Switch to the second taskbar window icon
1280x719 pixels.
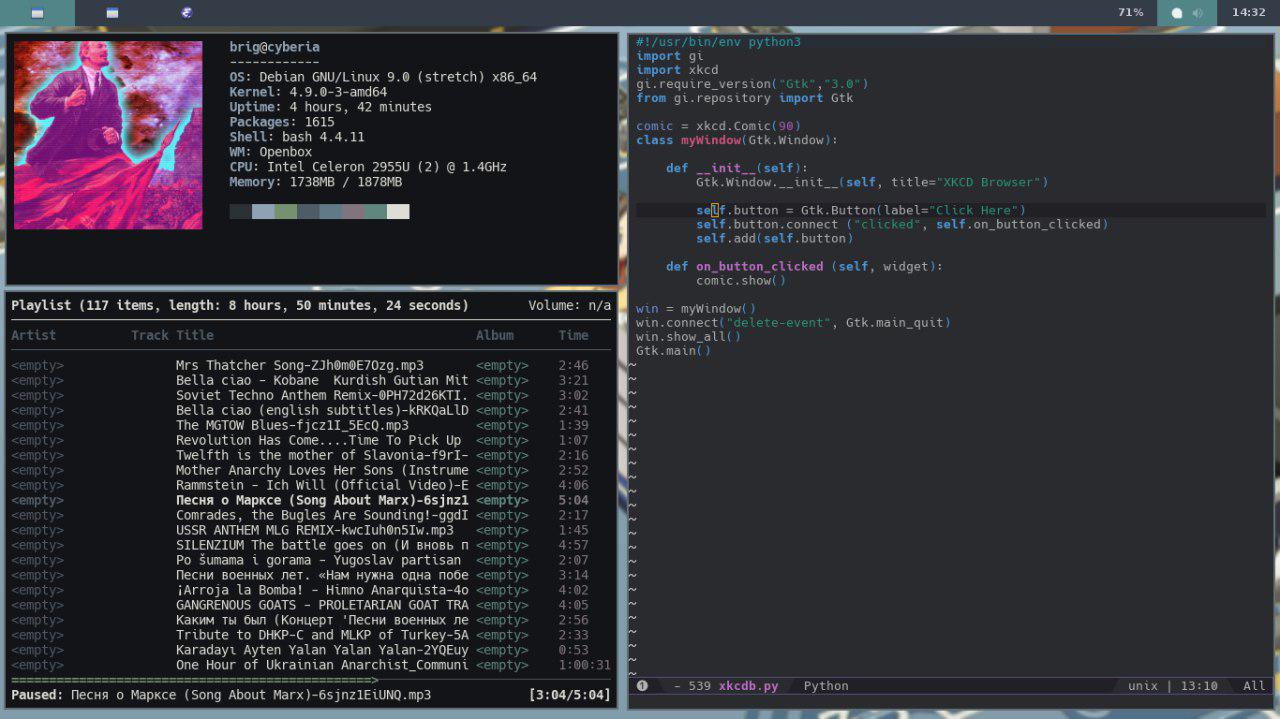coord(112,13)
